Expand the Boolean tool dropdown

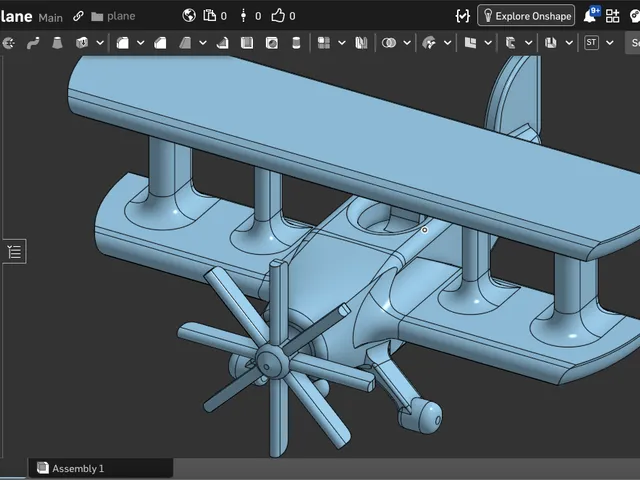407,43
